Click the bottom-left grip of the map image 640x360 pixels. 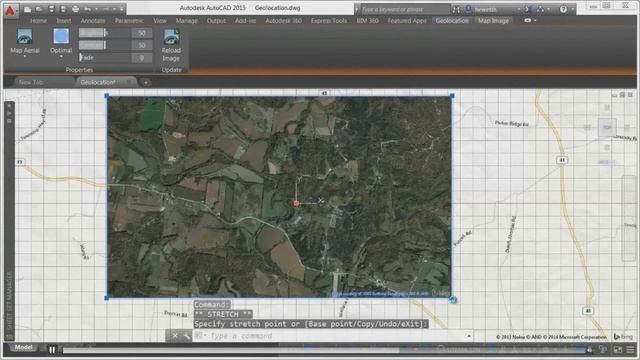tap(107, 298)
